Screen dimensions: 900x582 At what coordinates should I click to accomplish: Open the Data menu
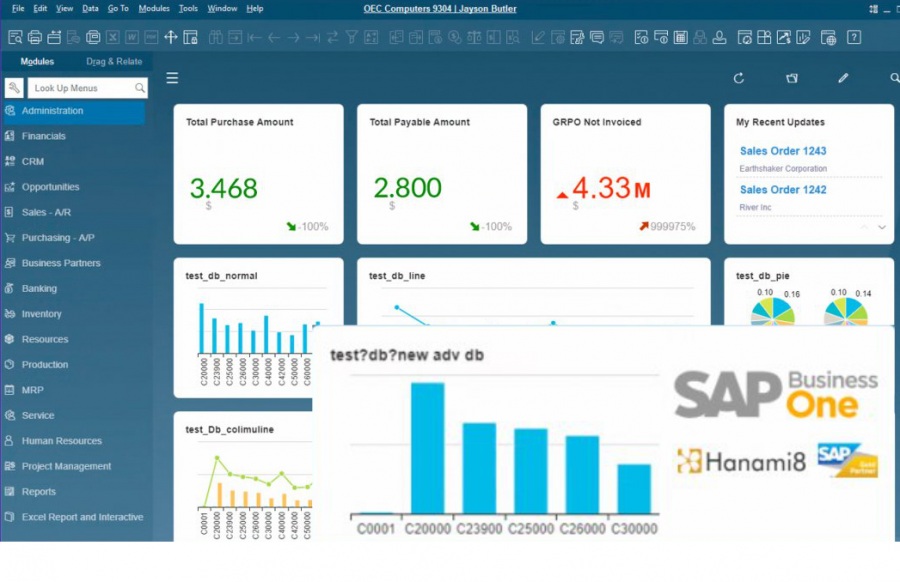click(90, 9)
